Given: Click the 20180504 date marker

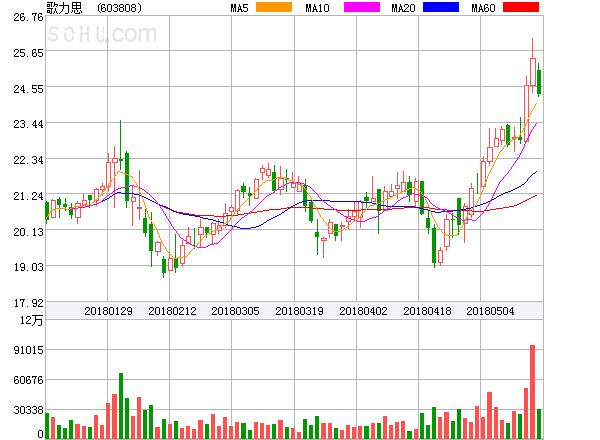Looking at the screenshot, I should click(x=490, y=311).
